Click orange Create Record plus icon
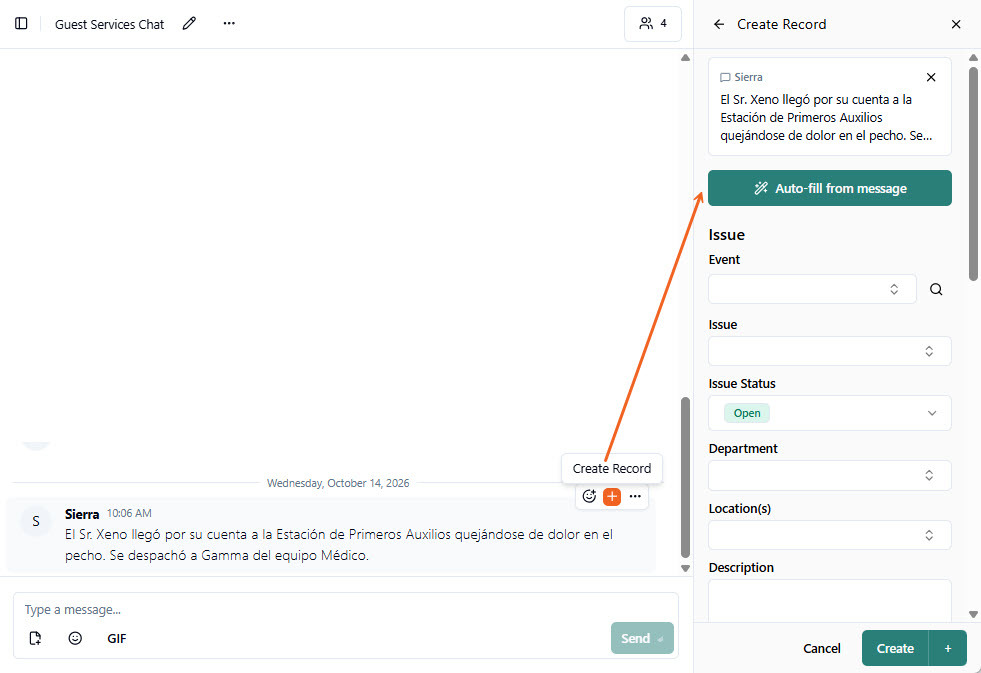Screen dimensions: 981x673 pyautogui.click(x=612, y=497)
